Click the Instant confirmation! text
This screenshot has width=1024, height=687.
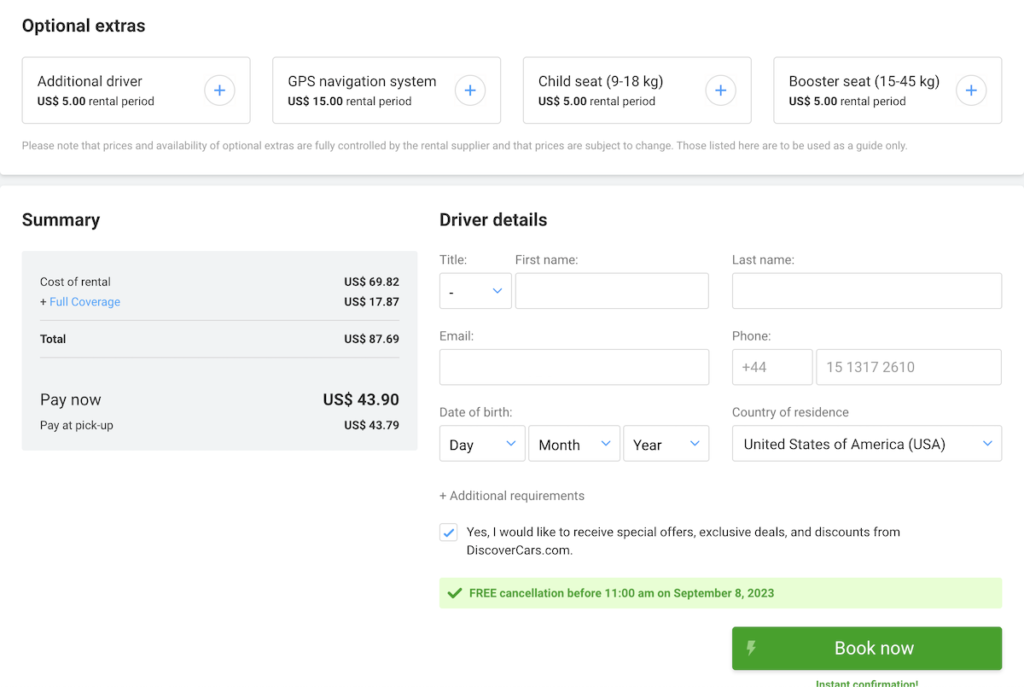(x=867, y=683)
